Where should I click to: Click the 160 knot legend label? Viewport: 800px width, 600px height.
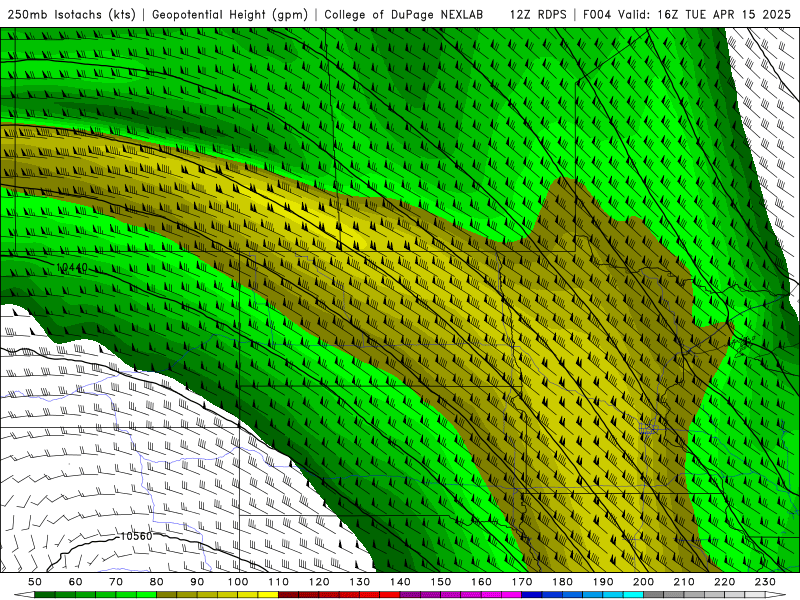(481, 582)
